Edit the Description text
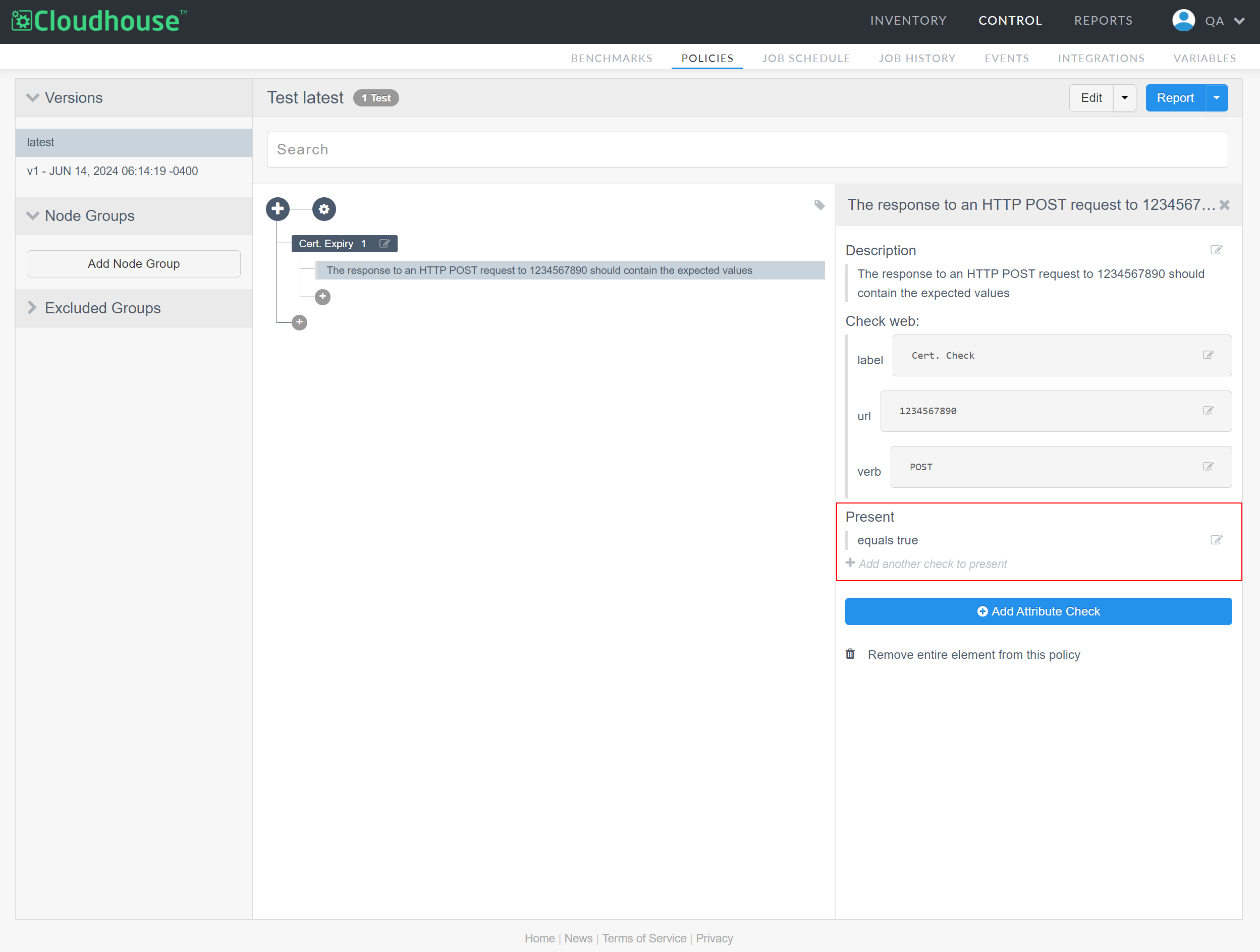This screenshot has width=1260, height=952. click(1216, 250)
